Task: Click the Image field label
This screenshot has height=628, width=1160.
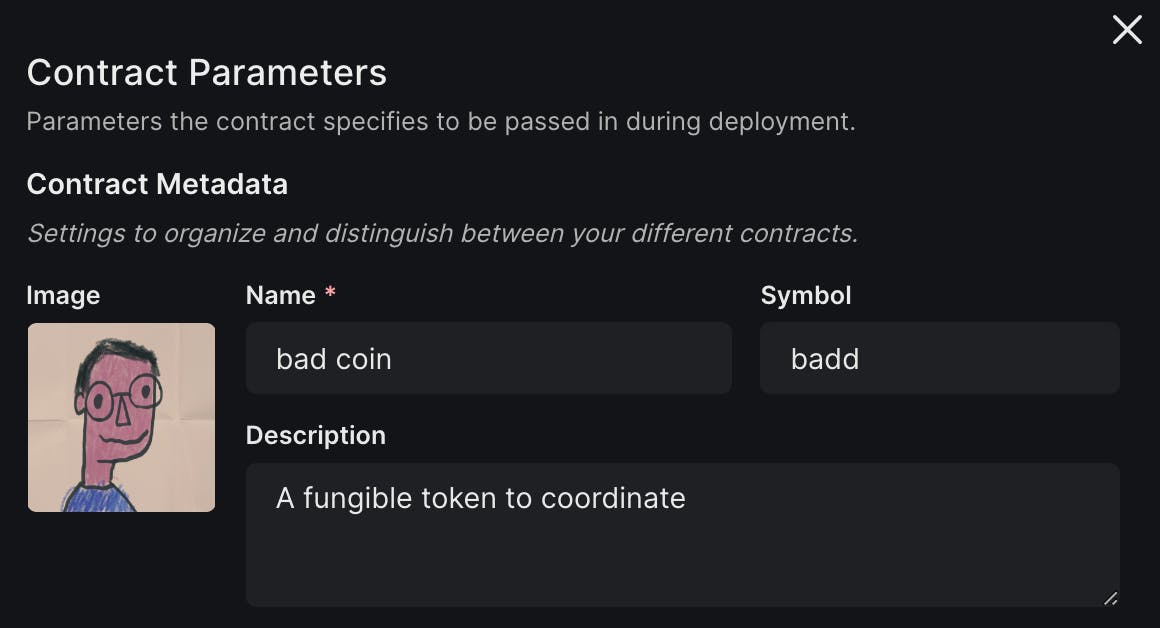Action: [x=63, y=296]
